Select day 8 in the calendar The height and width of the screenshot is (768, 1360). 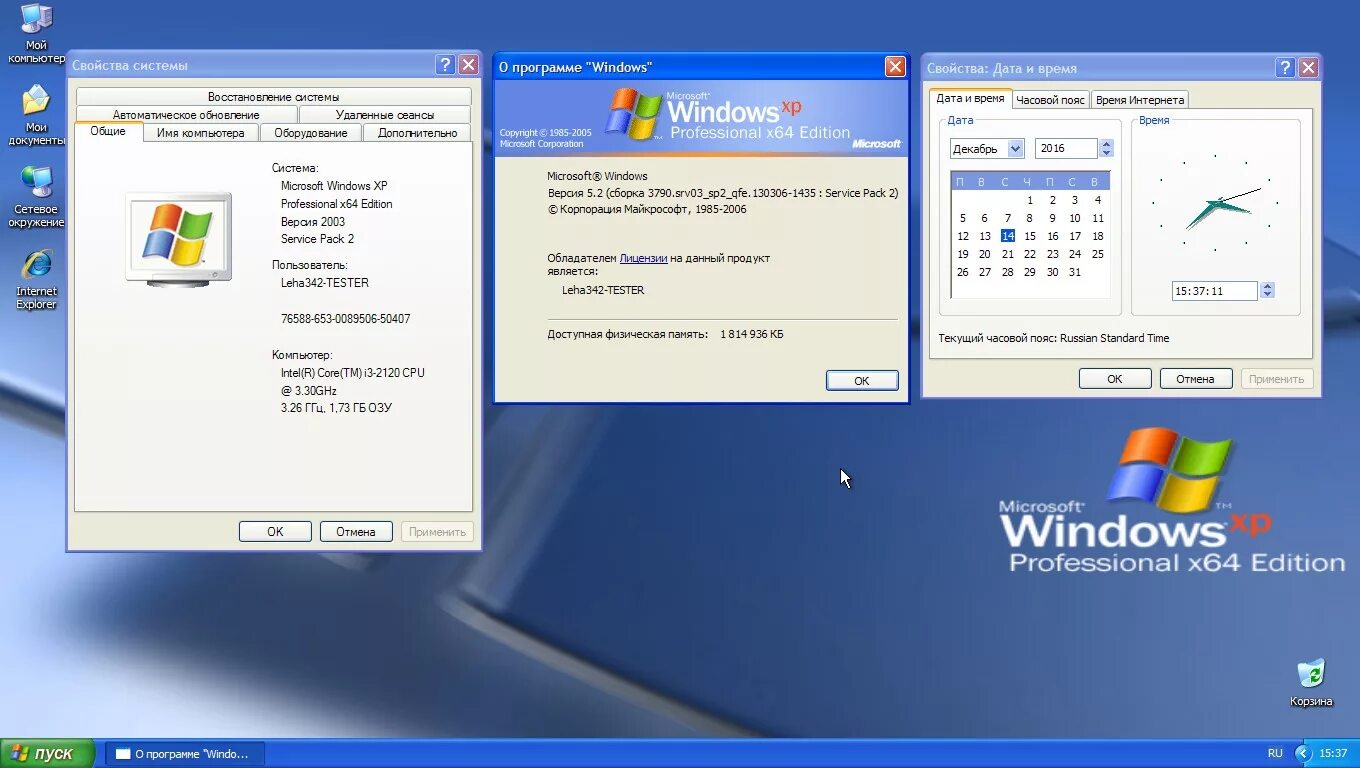pos(1030,218)
